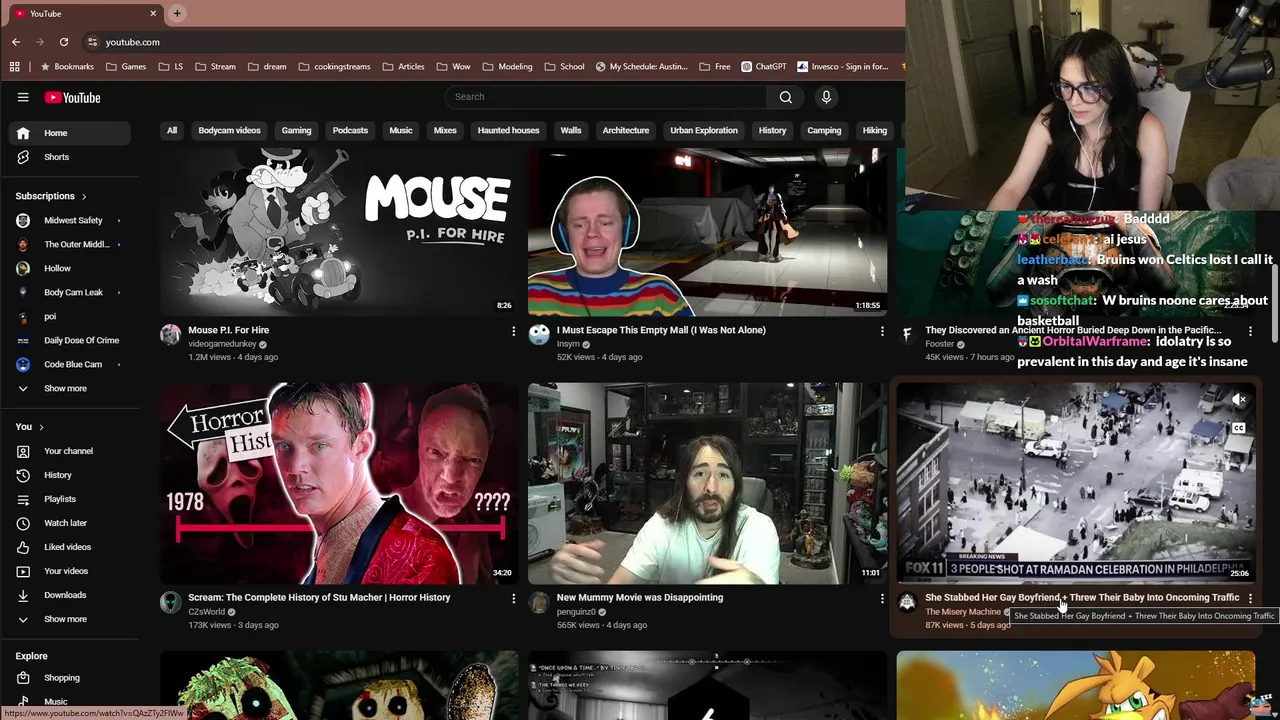1280x720 pixels.
Task: Go back with browser back arrow
Action: click(16, 42)
